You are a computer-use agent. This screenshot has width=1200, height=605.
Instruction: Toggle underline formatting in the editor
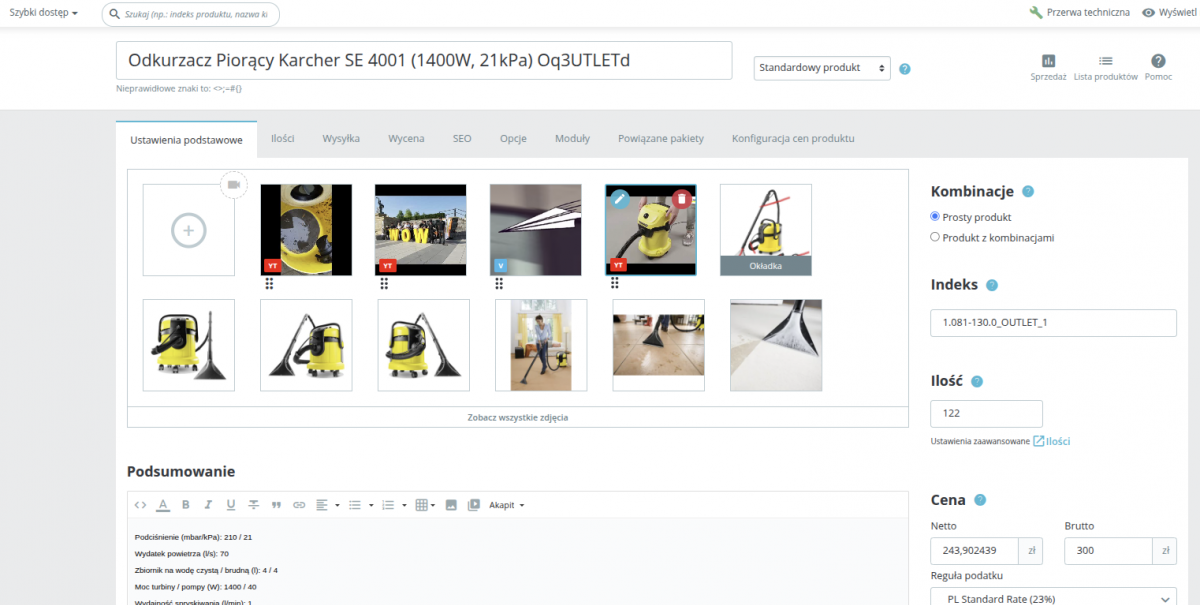tap(231, 504)
